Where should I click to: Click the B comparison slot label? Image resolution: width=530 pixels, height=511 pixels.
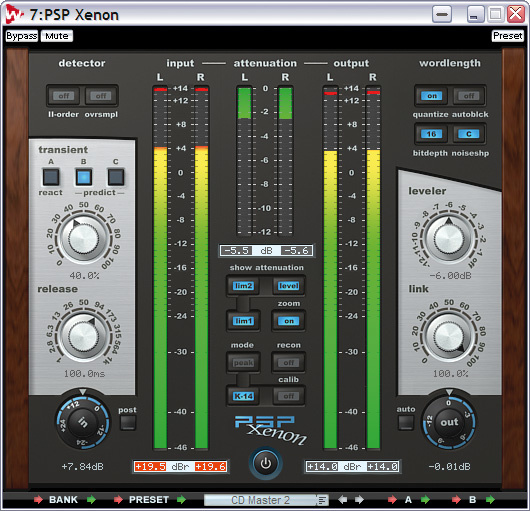473,500
